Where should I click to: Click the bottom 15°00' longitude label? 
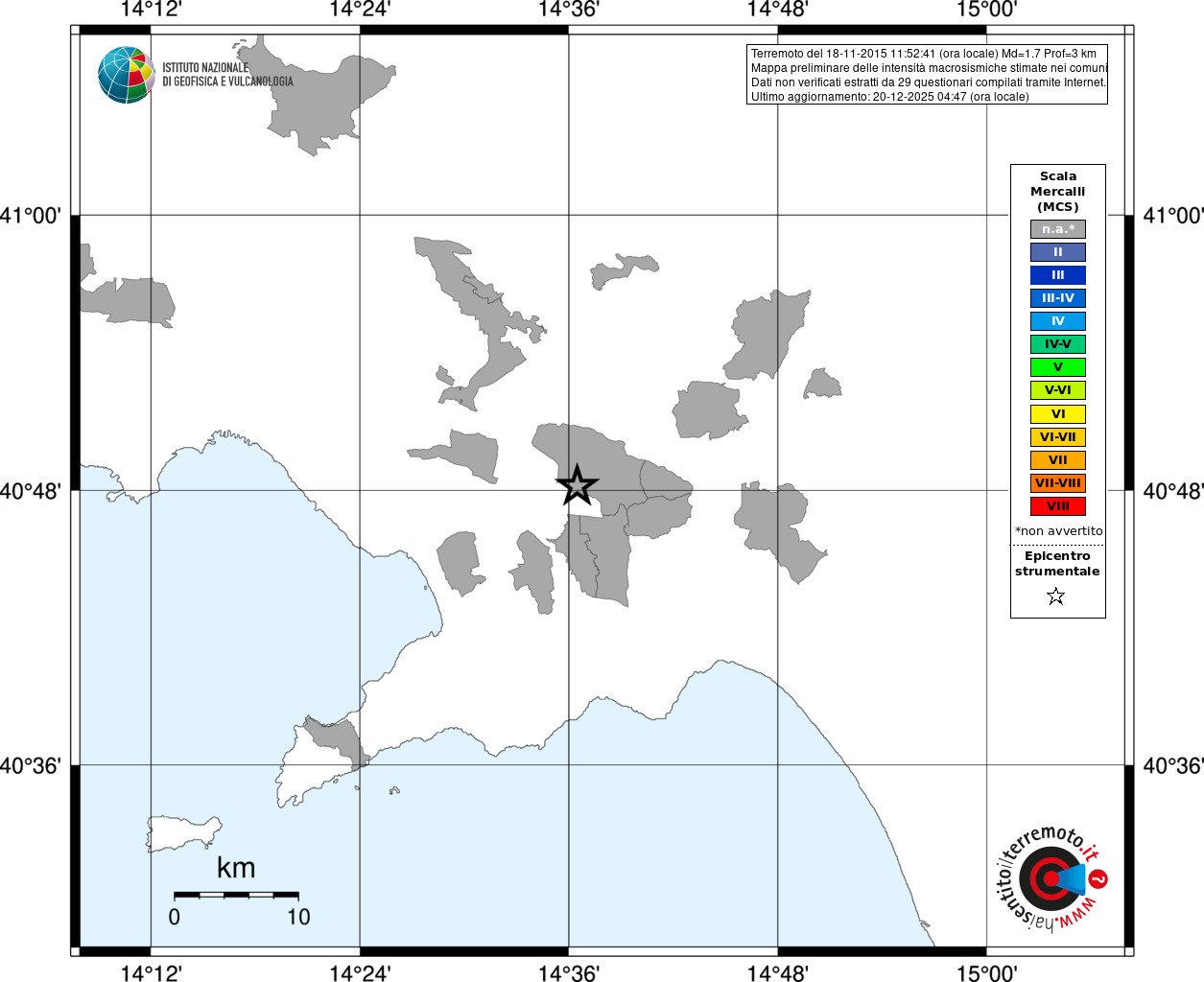[x=987, y=972]
